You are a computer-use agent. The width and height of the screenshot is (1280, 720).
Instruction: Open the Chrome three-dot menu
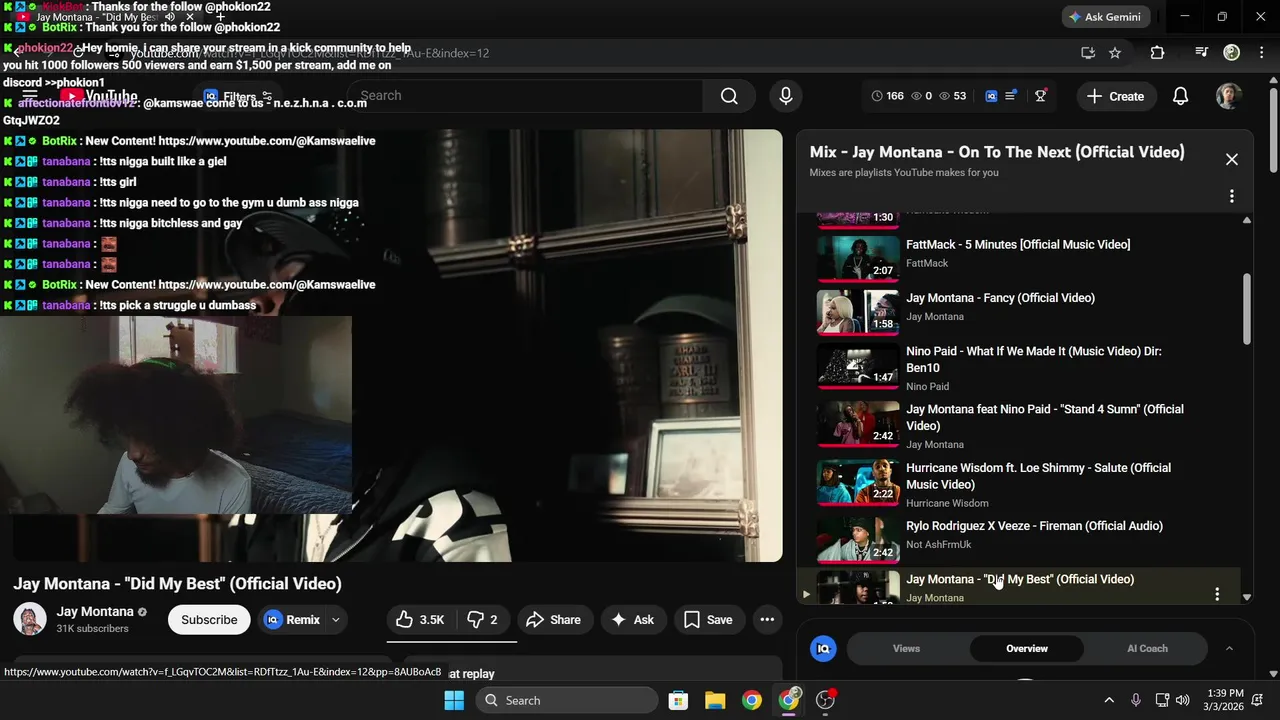(x=1260, y=53)
